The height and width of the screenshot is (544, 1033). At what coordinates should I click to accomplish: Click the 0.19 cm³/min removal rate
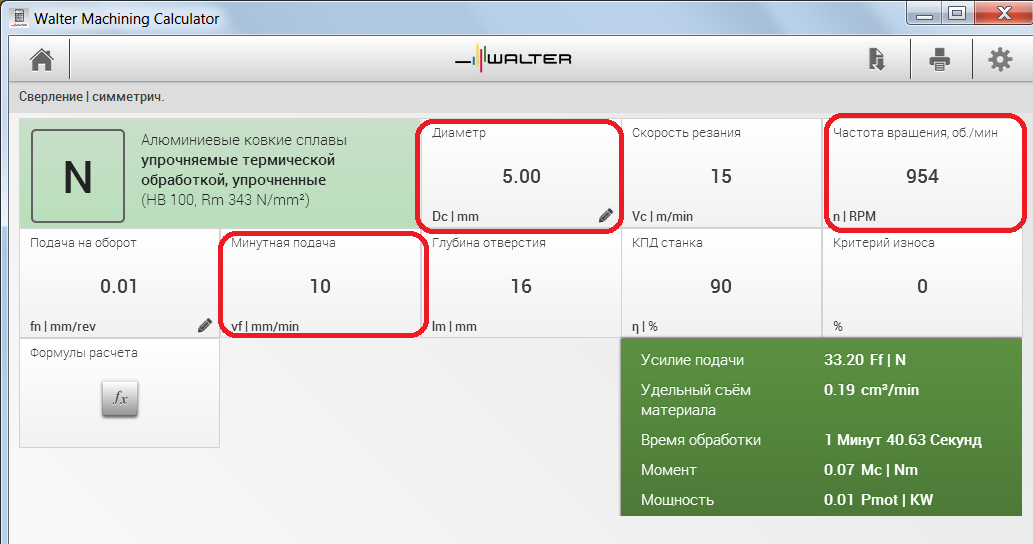pos(871,390)
